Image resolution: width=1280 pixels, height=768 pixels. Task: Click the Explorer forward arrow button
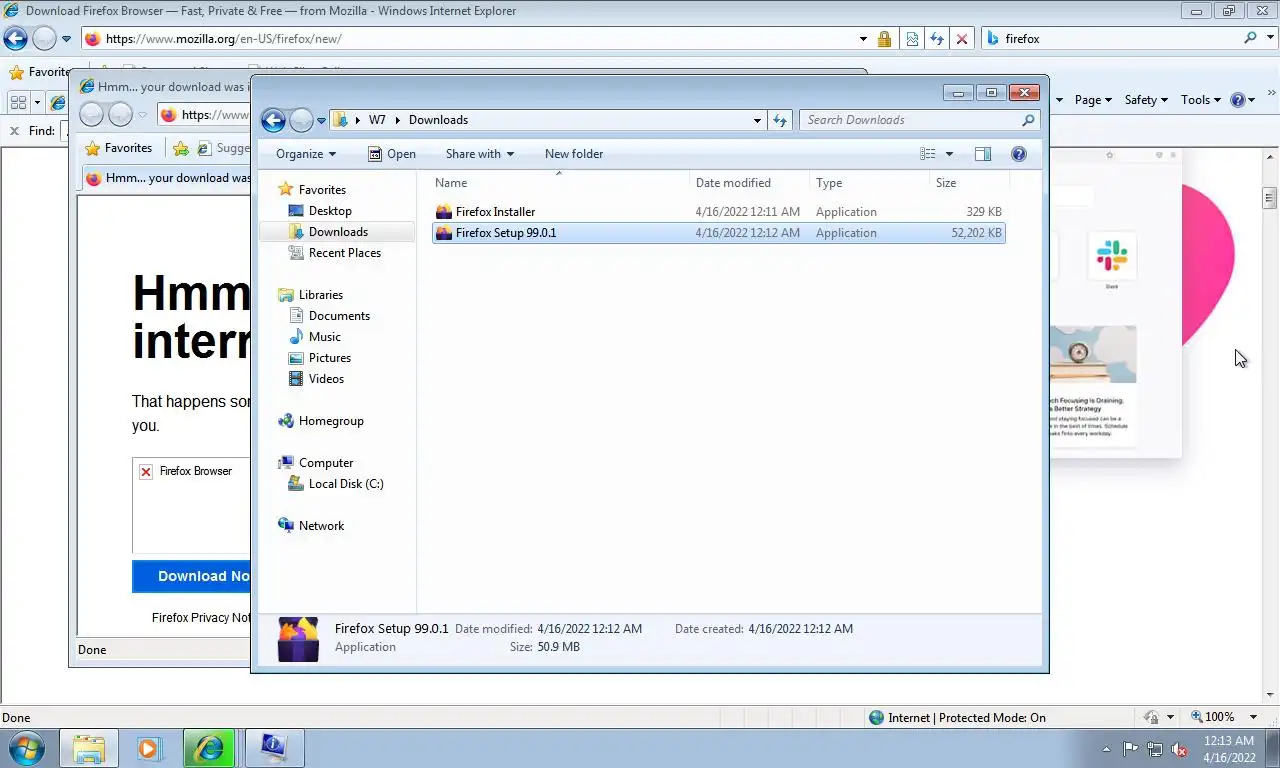coord(301,120)
